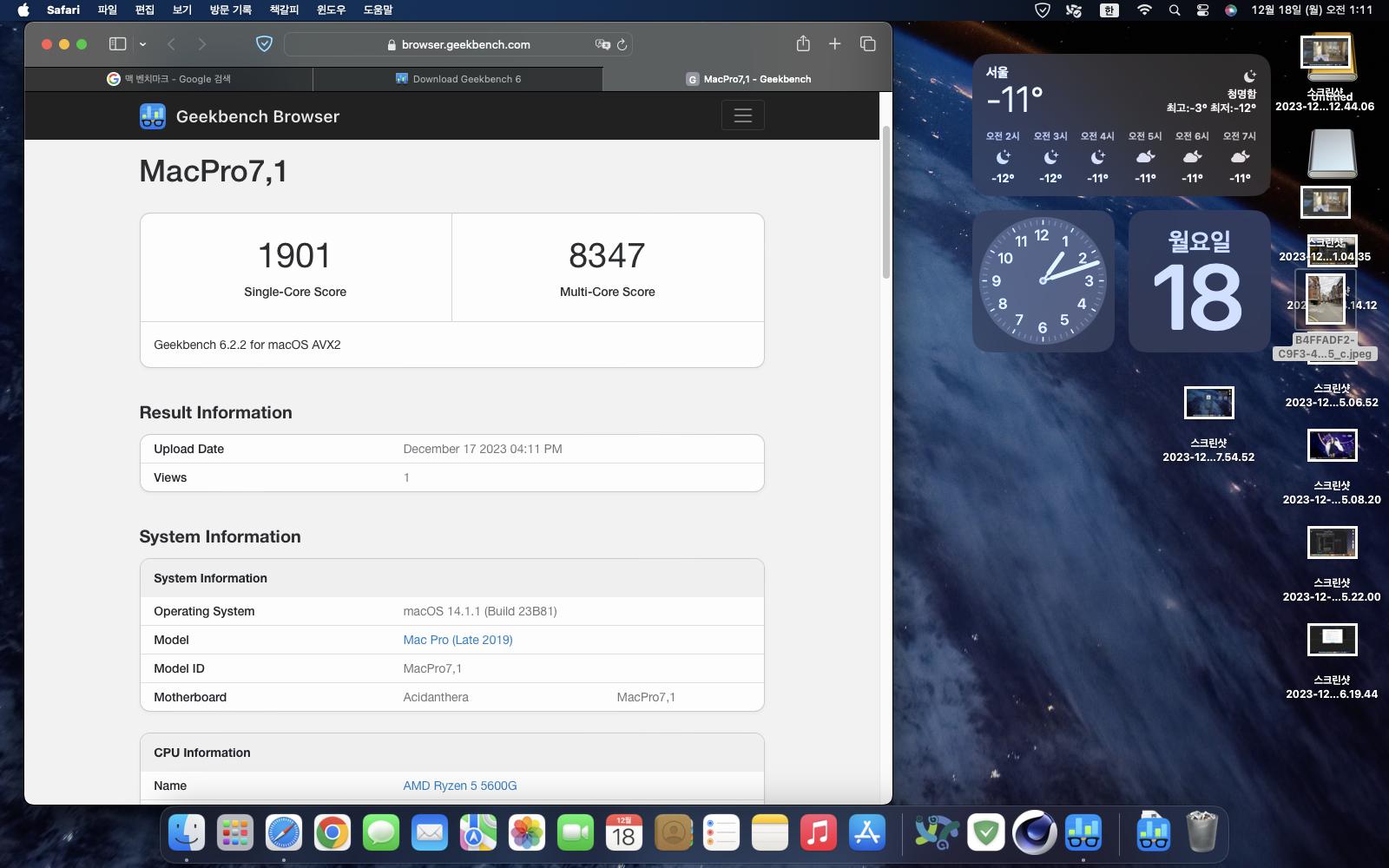Open the AMD Ryzen 5 5600G link
1389x868 pixels.
[x=459, y=786]
